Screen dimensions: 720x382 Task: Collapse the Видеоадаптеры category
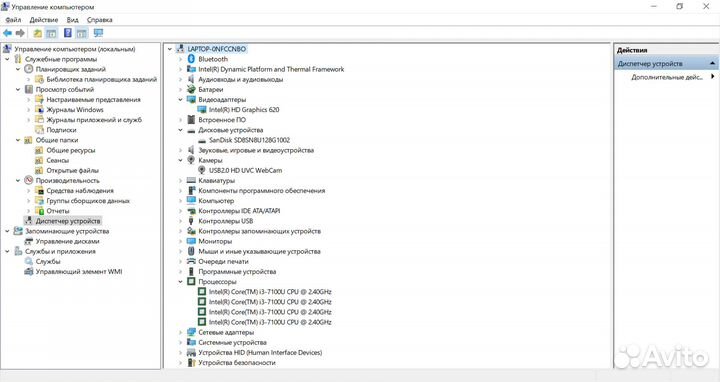point(180,100)
